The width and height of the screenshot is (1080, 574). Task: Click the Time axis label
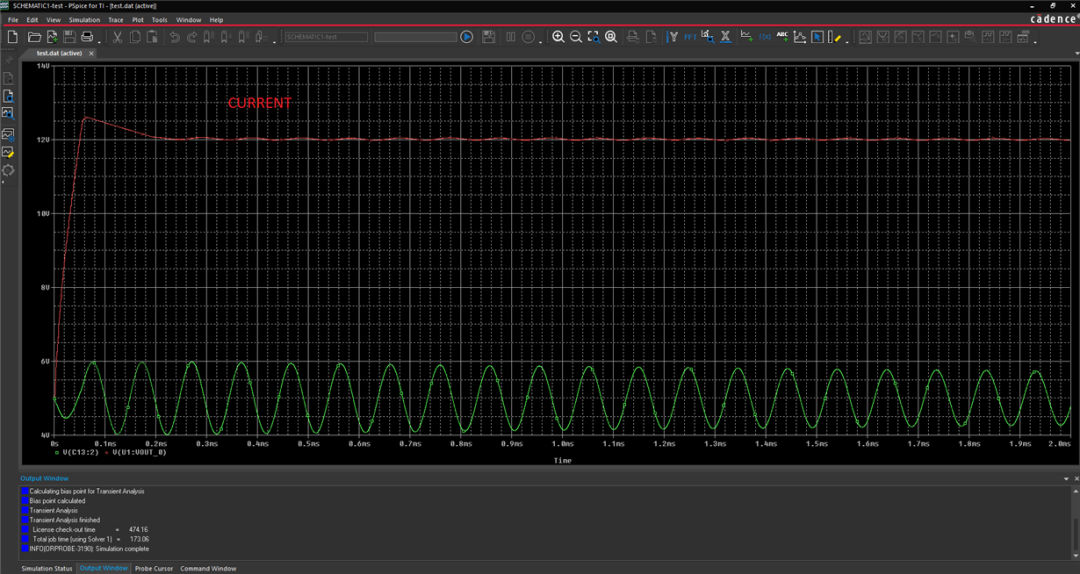point(562,460)
